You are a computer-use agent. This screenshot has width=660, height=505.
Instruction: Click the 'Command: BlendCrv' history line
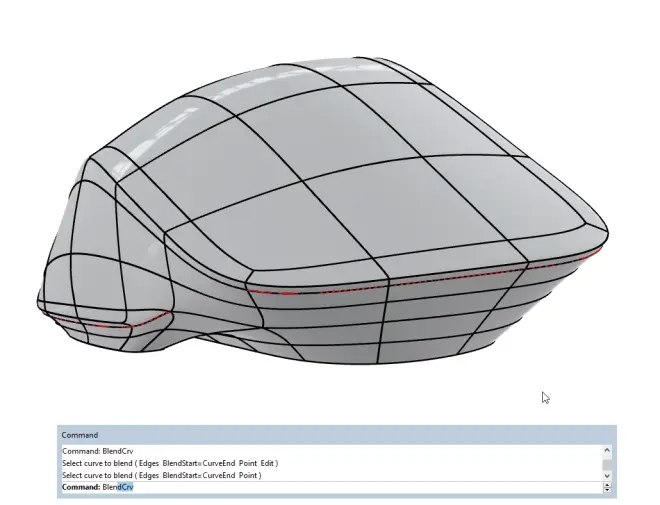click(98, 451)
